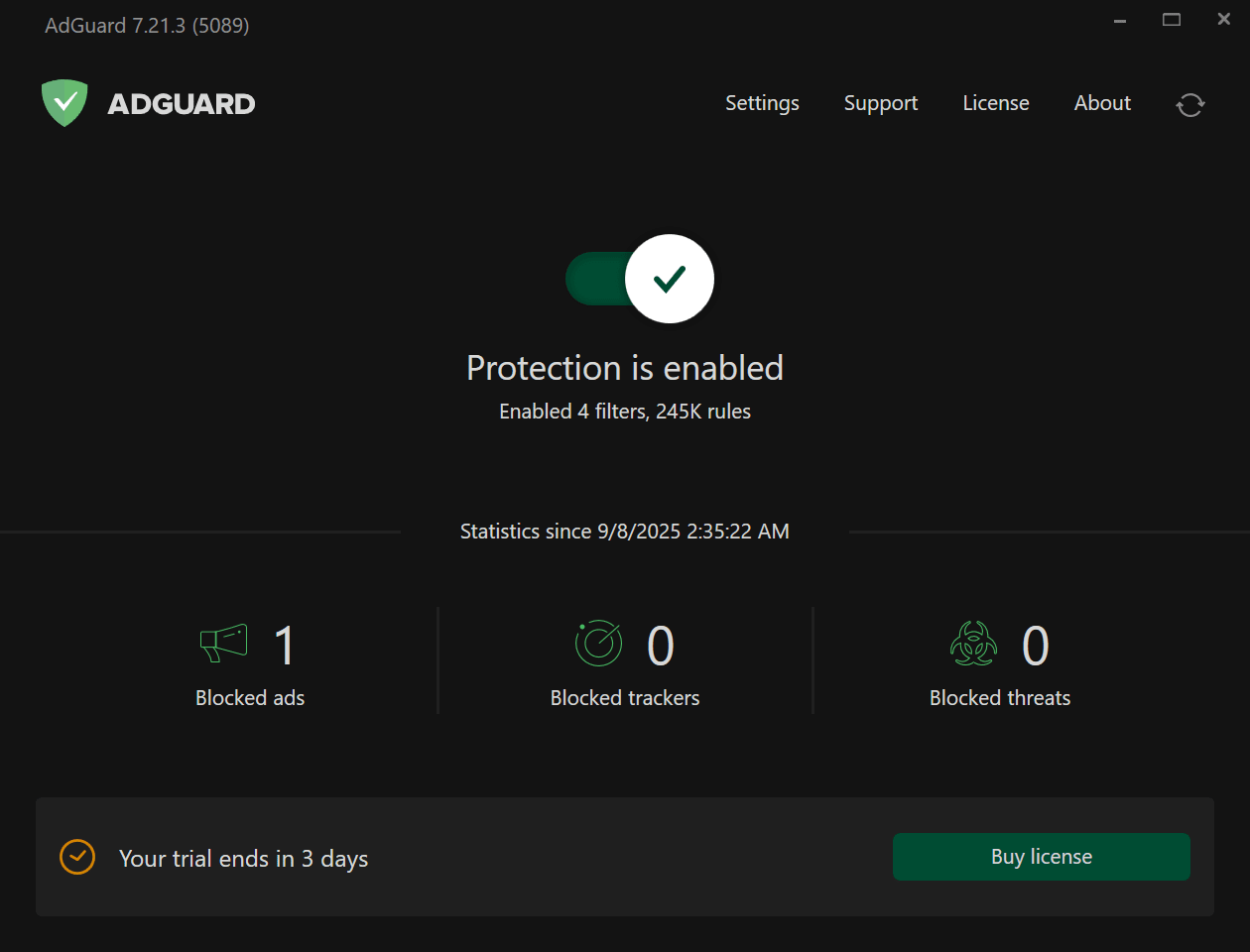Click the Your trial ends in 3 days text
Viewport: 1250px width, 952px height.
[x=244, y=859]
